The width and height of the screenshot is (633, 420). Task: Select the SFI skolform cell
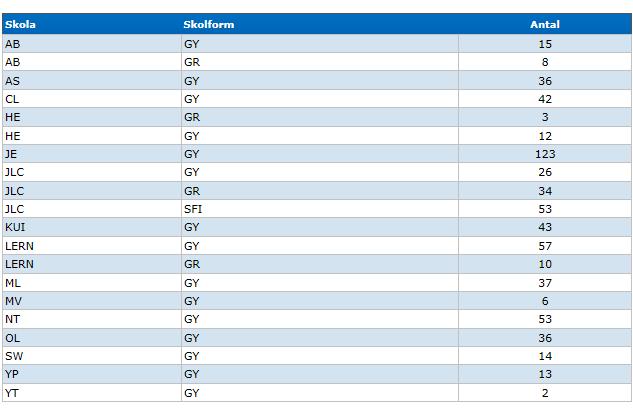click(x=320, y=209)
